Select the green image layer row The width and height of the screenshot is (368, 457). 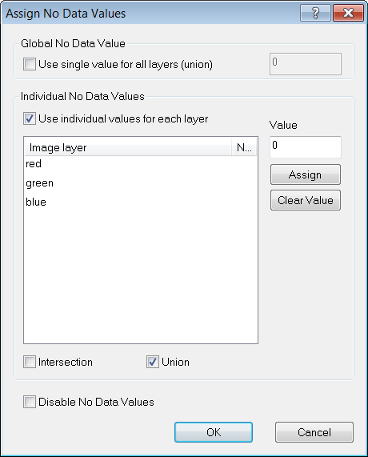pyautogui.click(x=141, y=183)
